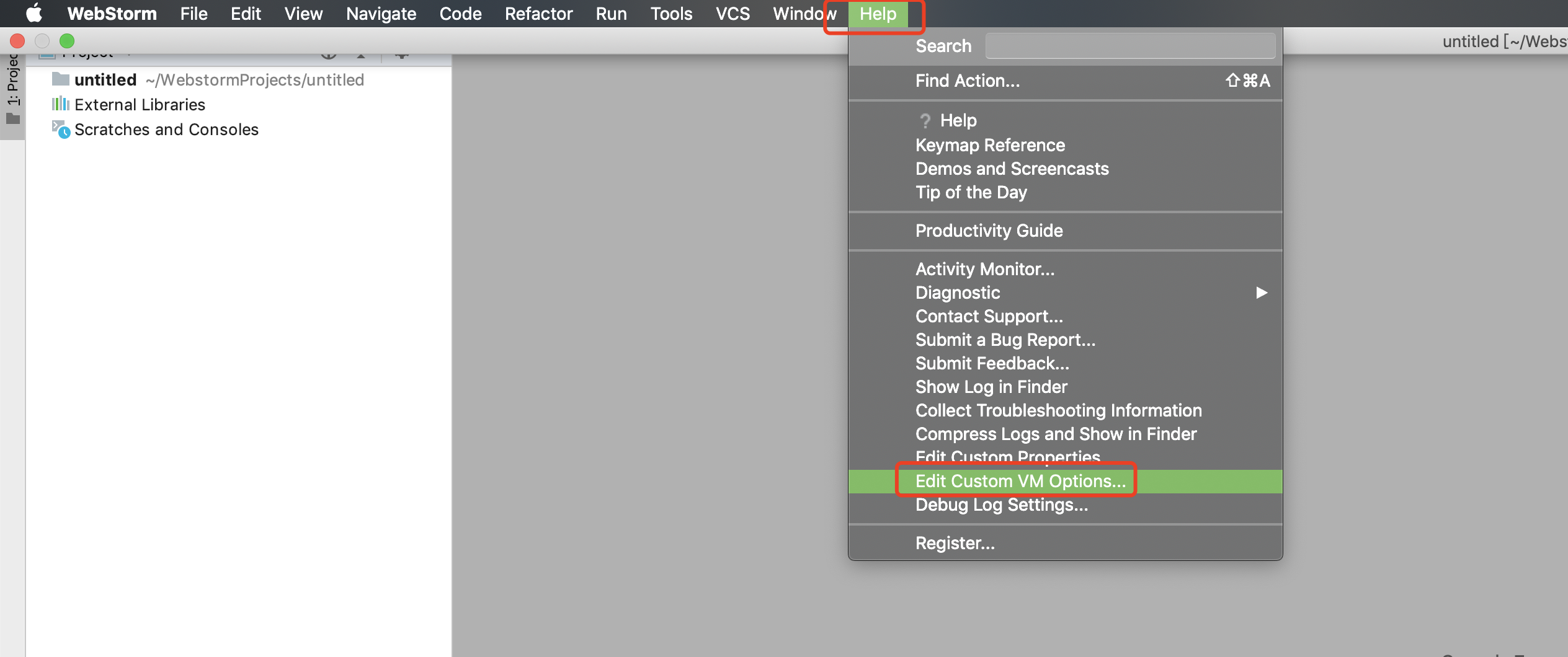
Task: Choose Submit a Bug Report...
Action: [1065, 340]
